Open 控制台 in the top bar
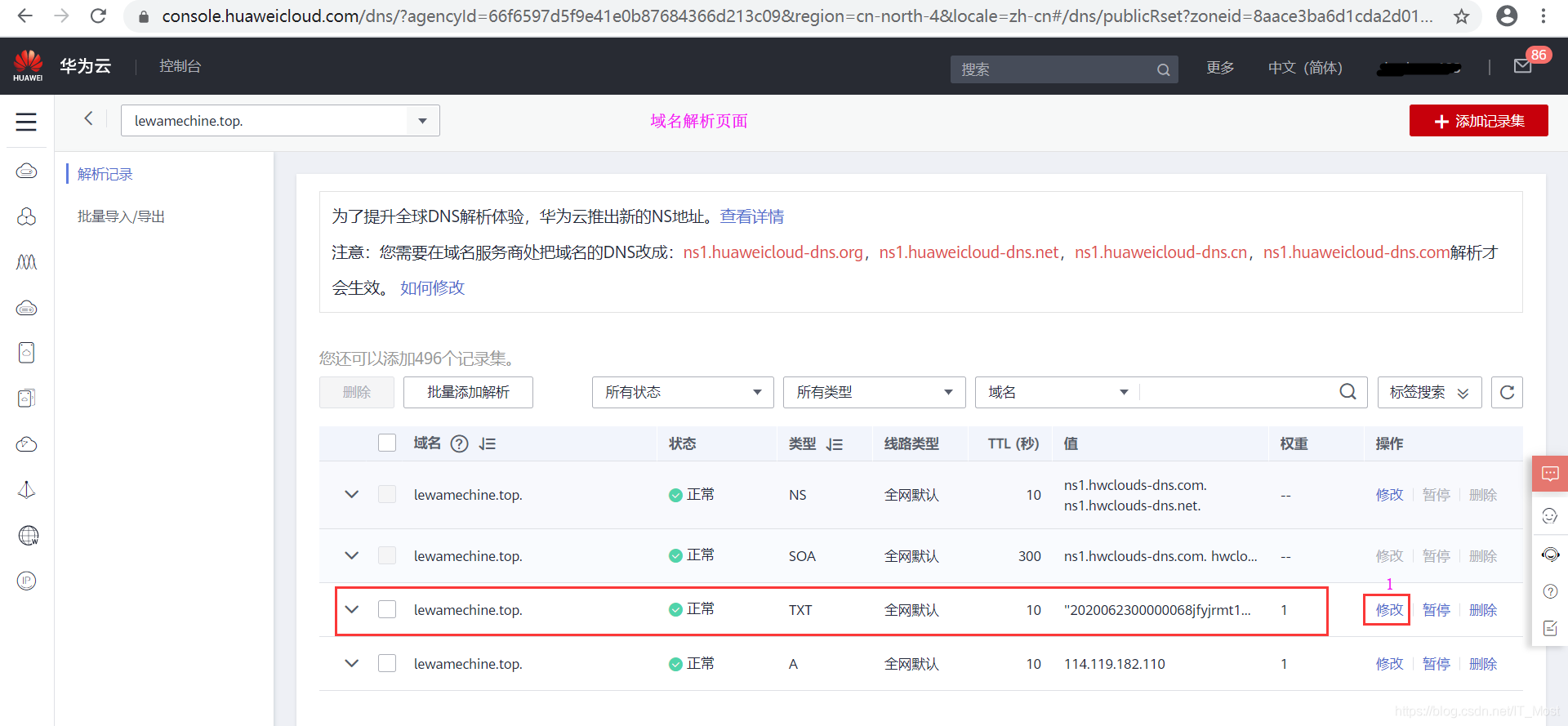 pos(180,66)
